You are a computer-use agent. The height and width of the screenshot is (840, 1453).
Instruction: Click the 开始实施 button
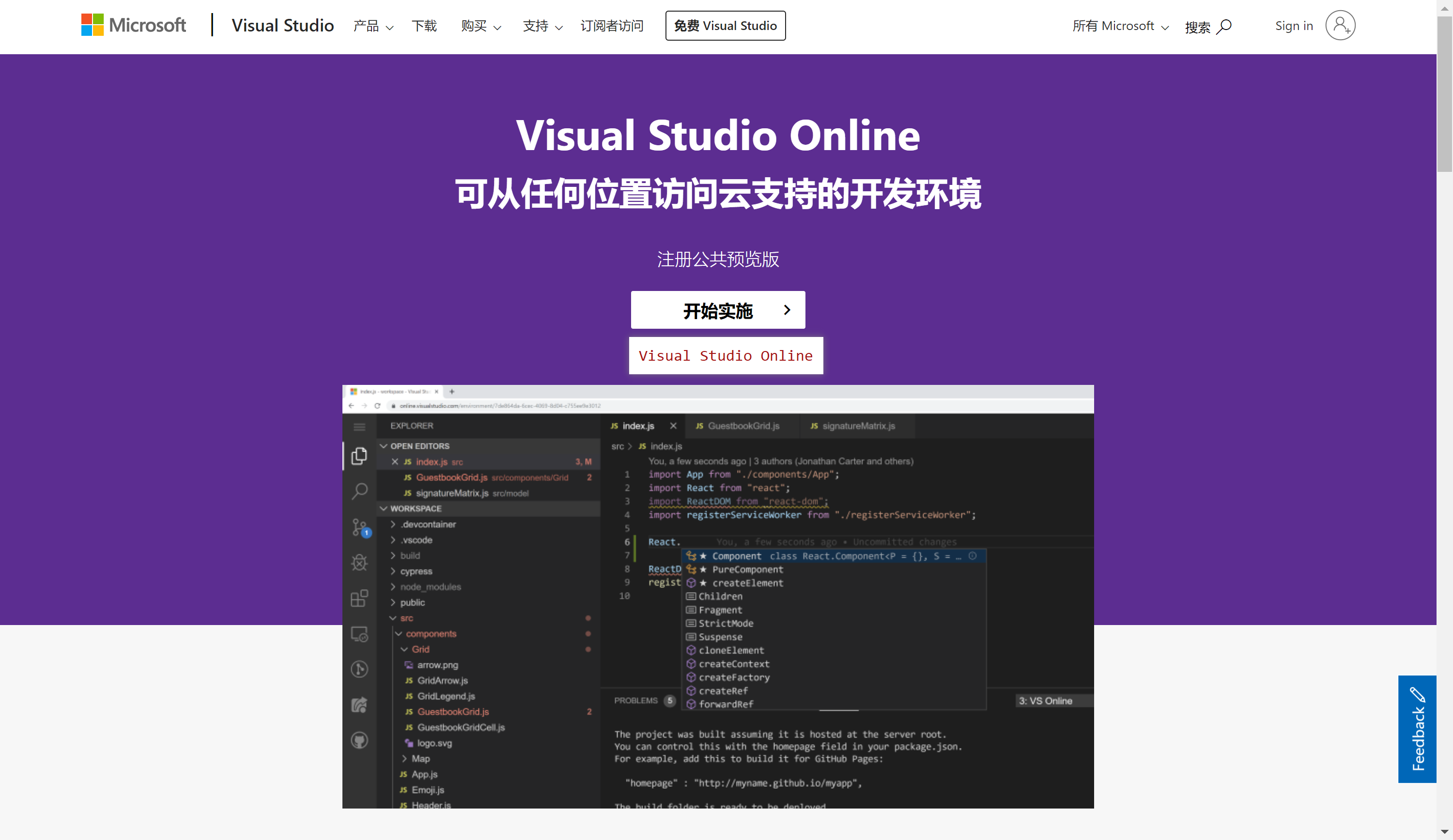pos(717,310)
